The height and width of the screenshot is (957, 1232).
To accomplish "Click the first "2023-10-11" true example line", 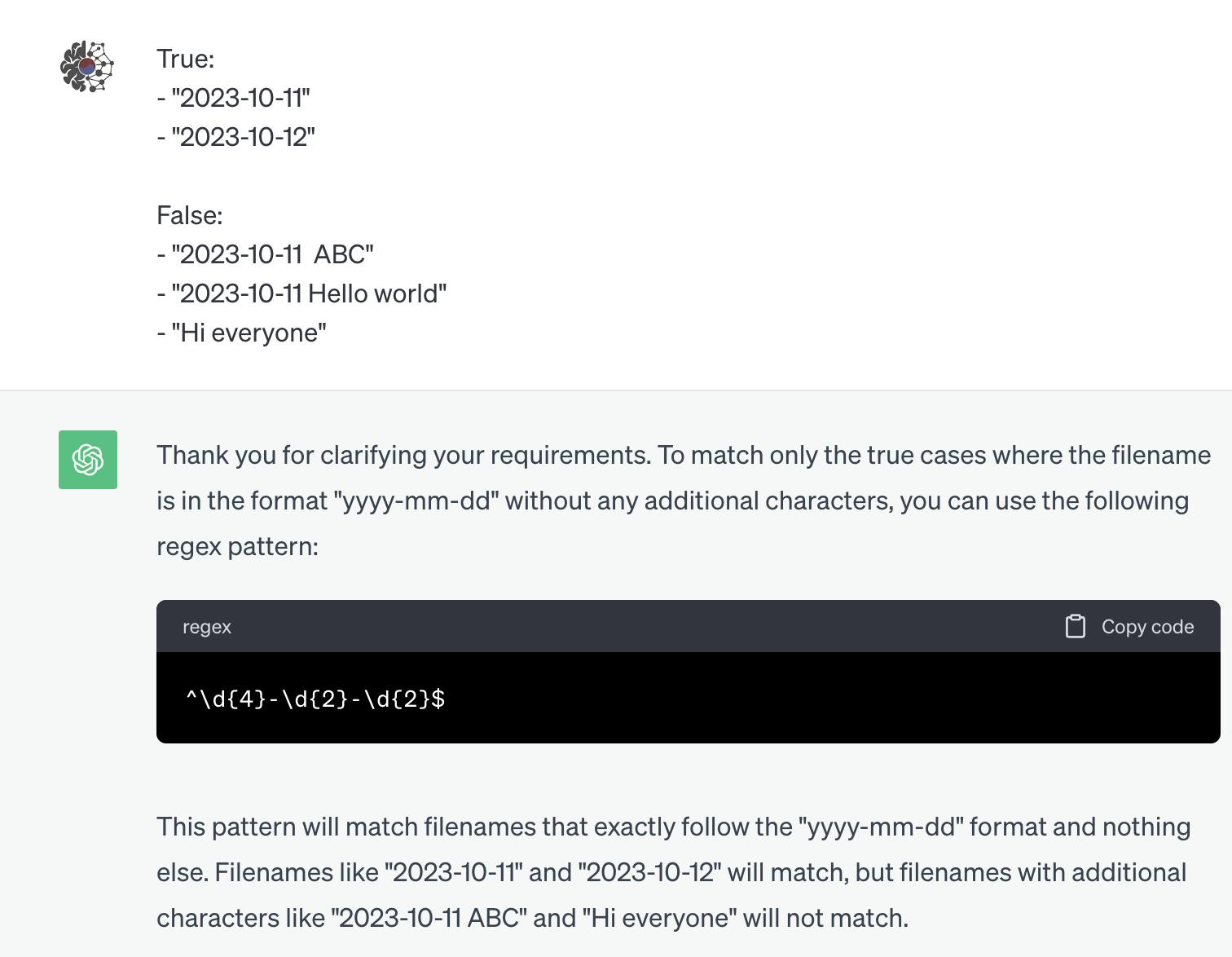I will tap(234, 98).
